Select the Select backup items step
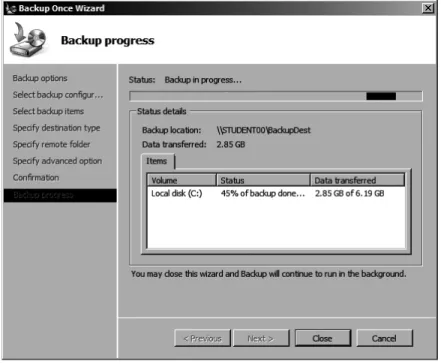Viewport: 441px width, 364px height. coord(48,111)
